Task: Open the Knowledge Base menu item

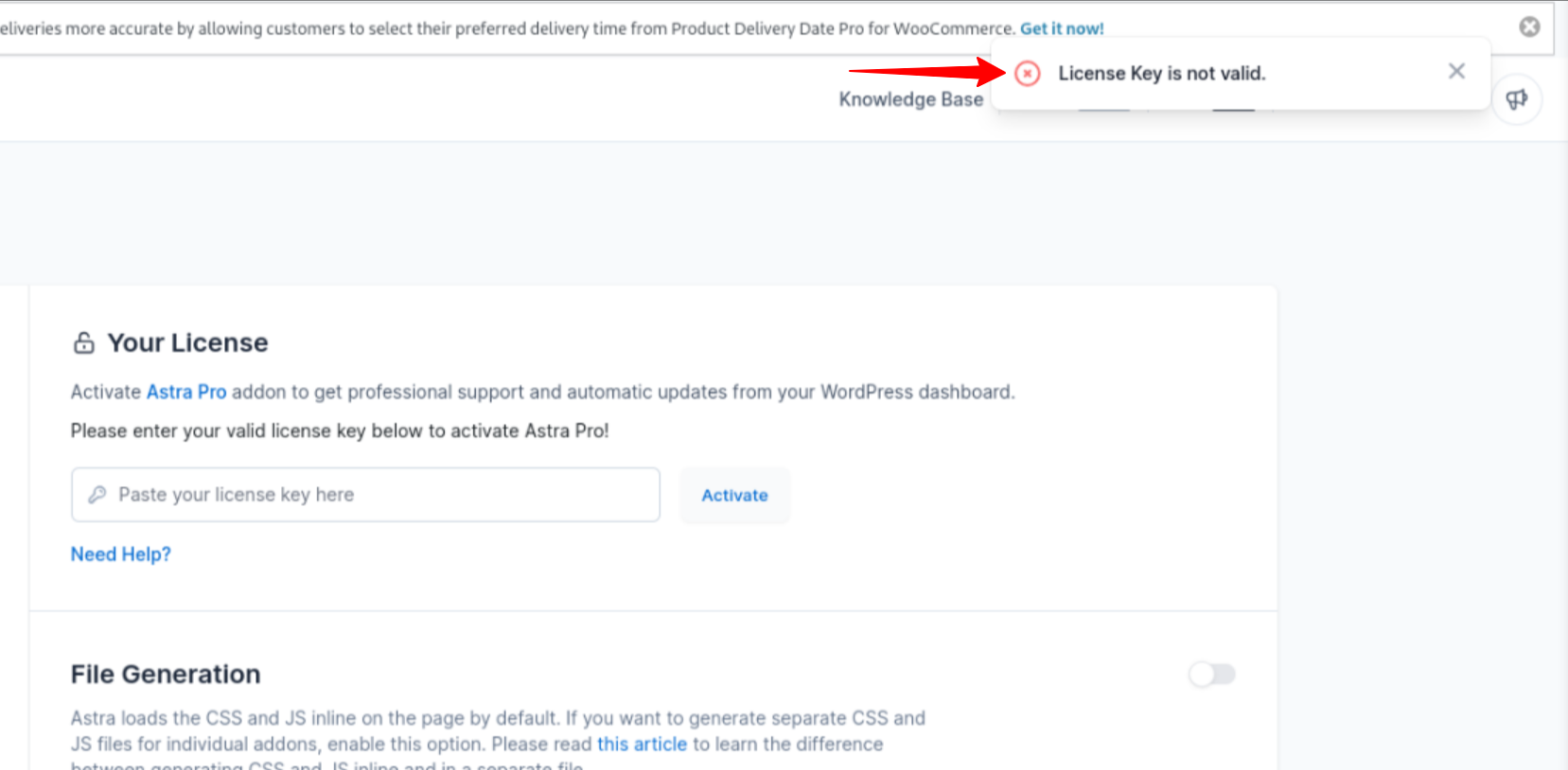Action: tap(910, 99)
